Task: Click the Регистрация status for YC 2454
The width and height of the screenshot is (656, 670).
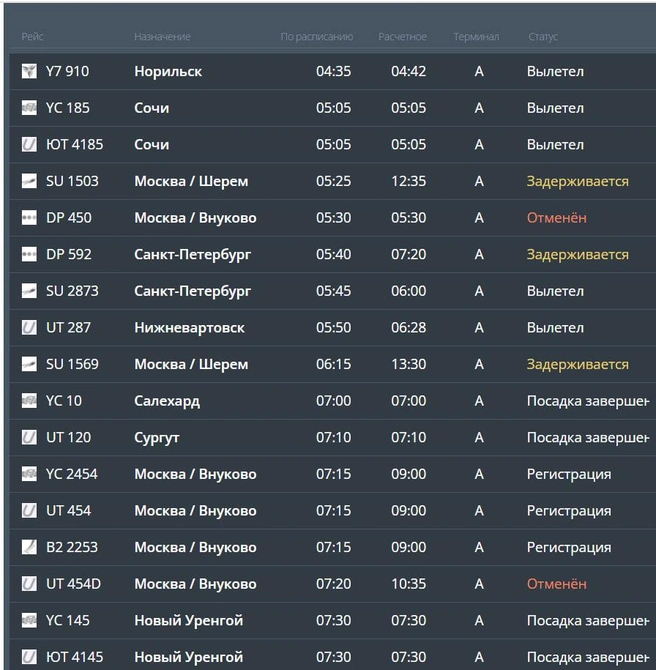Action: (x=569, y=474)
